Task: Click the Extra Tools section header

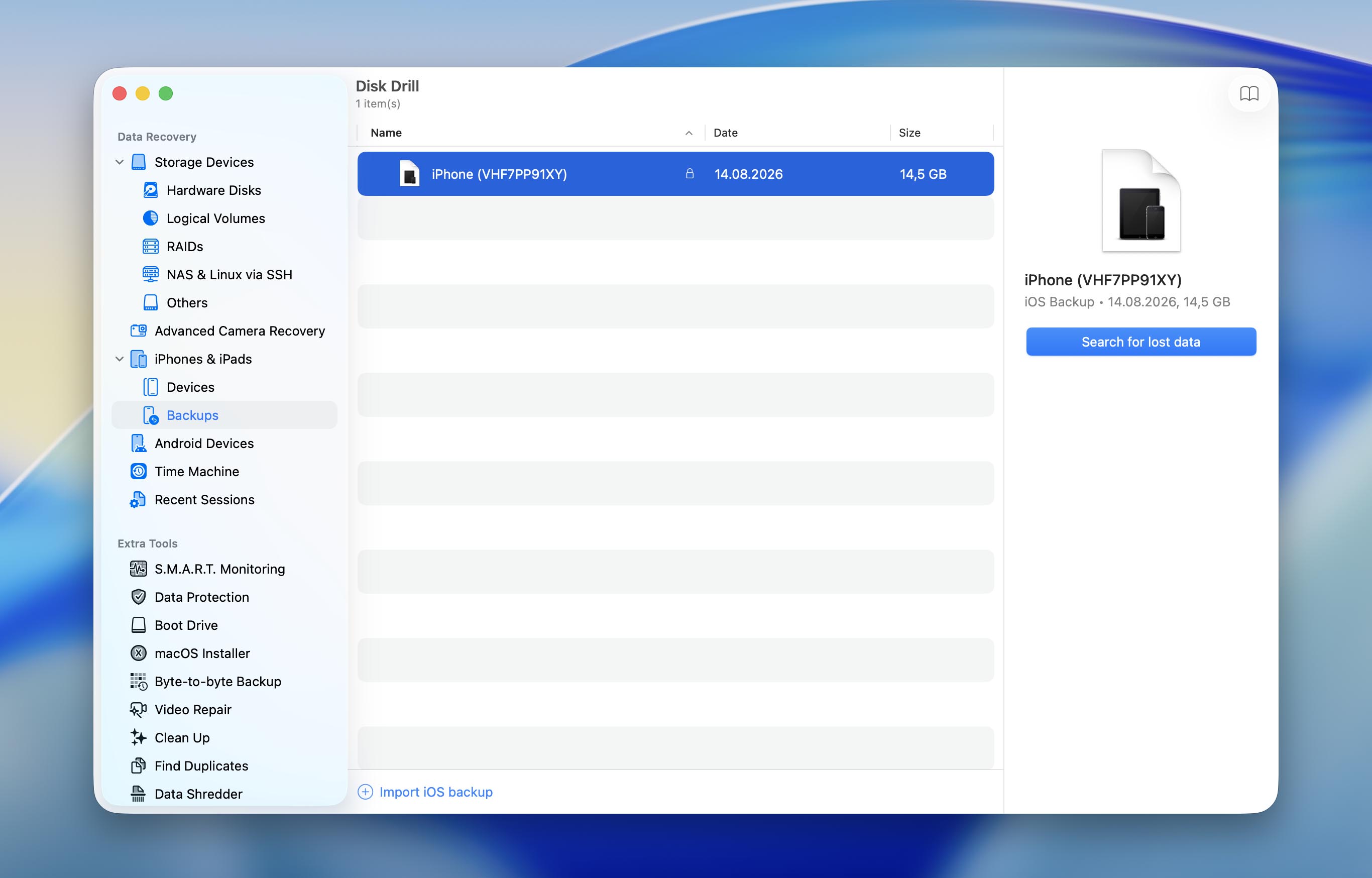Action: pyautogui.click(x=147, y=543)
